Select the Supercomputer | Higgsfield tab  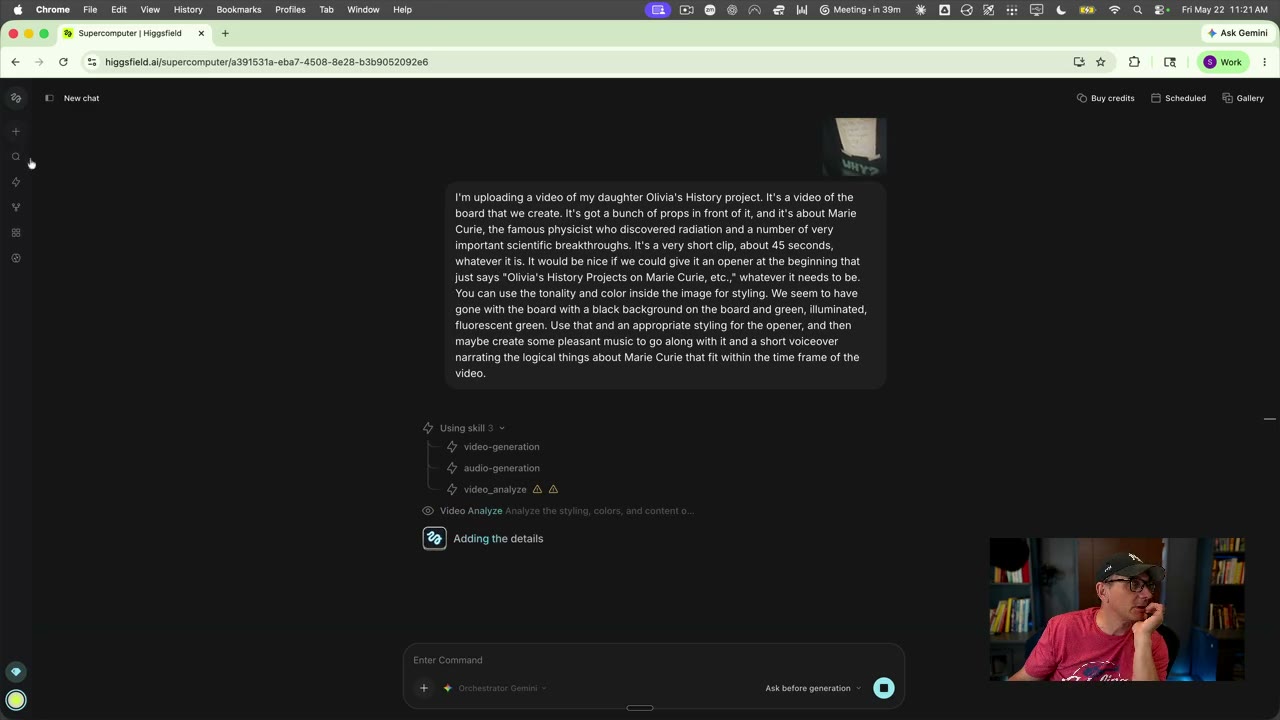134,33
